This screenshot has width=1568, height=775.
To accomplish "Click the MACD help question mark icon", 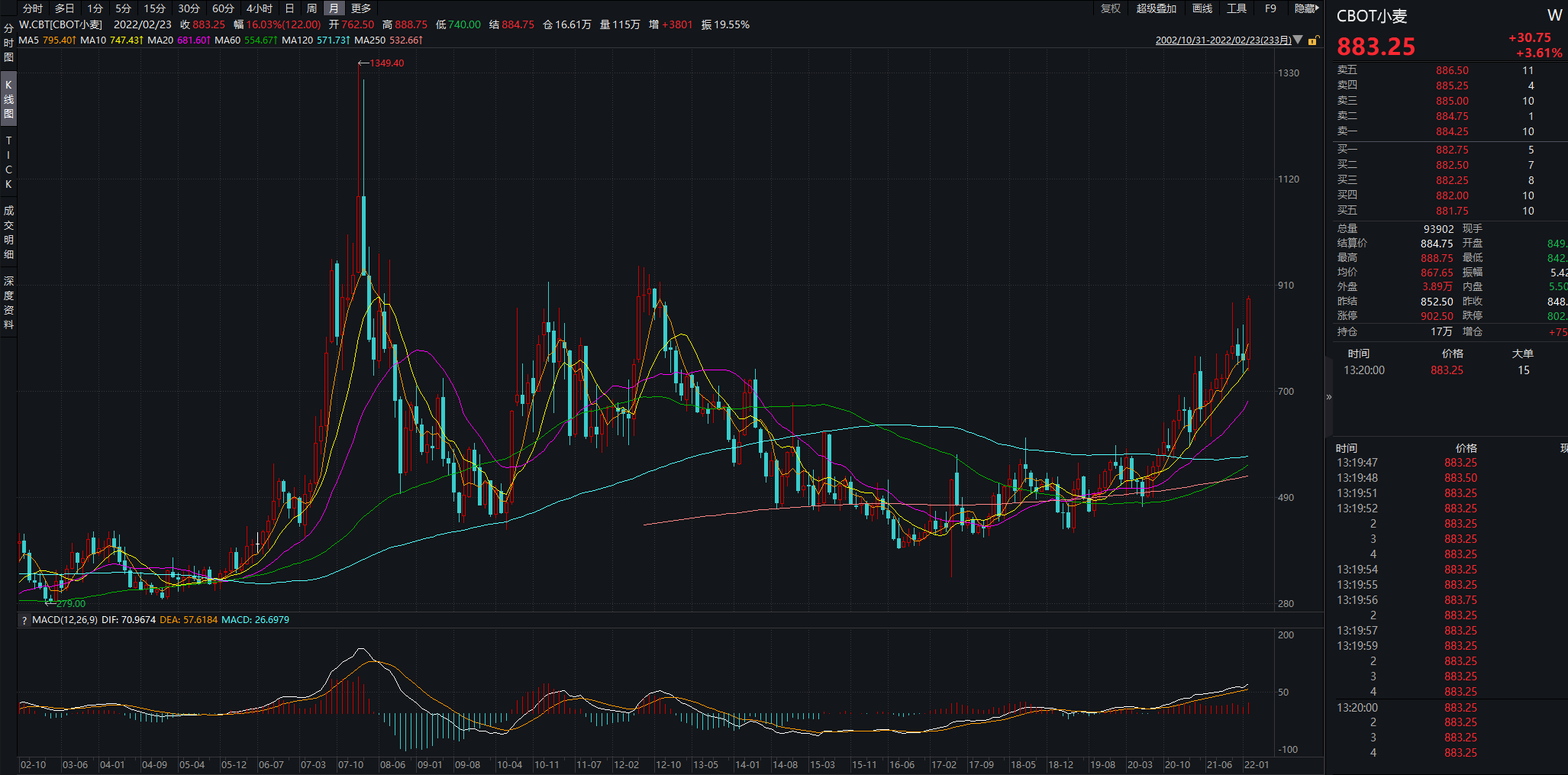I will (24, 620).
